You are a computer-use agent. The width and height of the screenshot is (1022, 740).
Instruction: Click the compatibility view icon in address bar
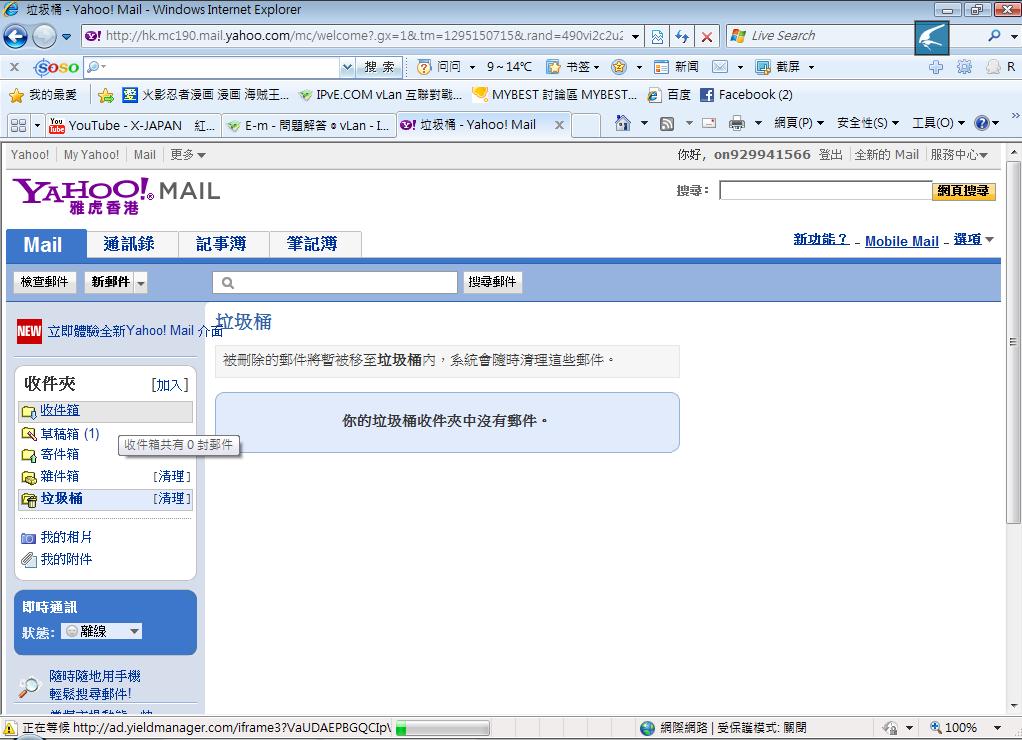pyautogui.click(x=657, y=37)
